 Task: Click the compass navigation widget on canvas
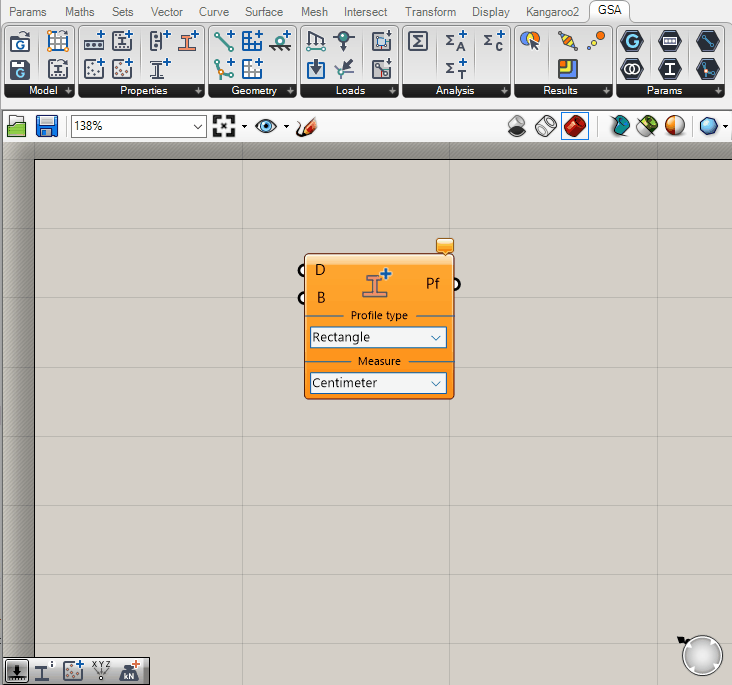[702, 655]
